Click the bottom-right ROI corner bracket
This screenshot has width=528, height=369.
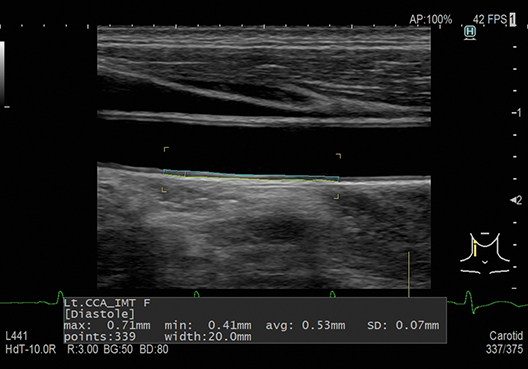(x=336, y=196)
